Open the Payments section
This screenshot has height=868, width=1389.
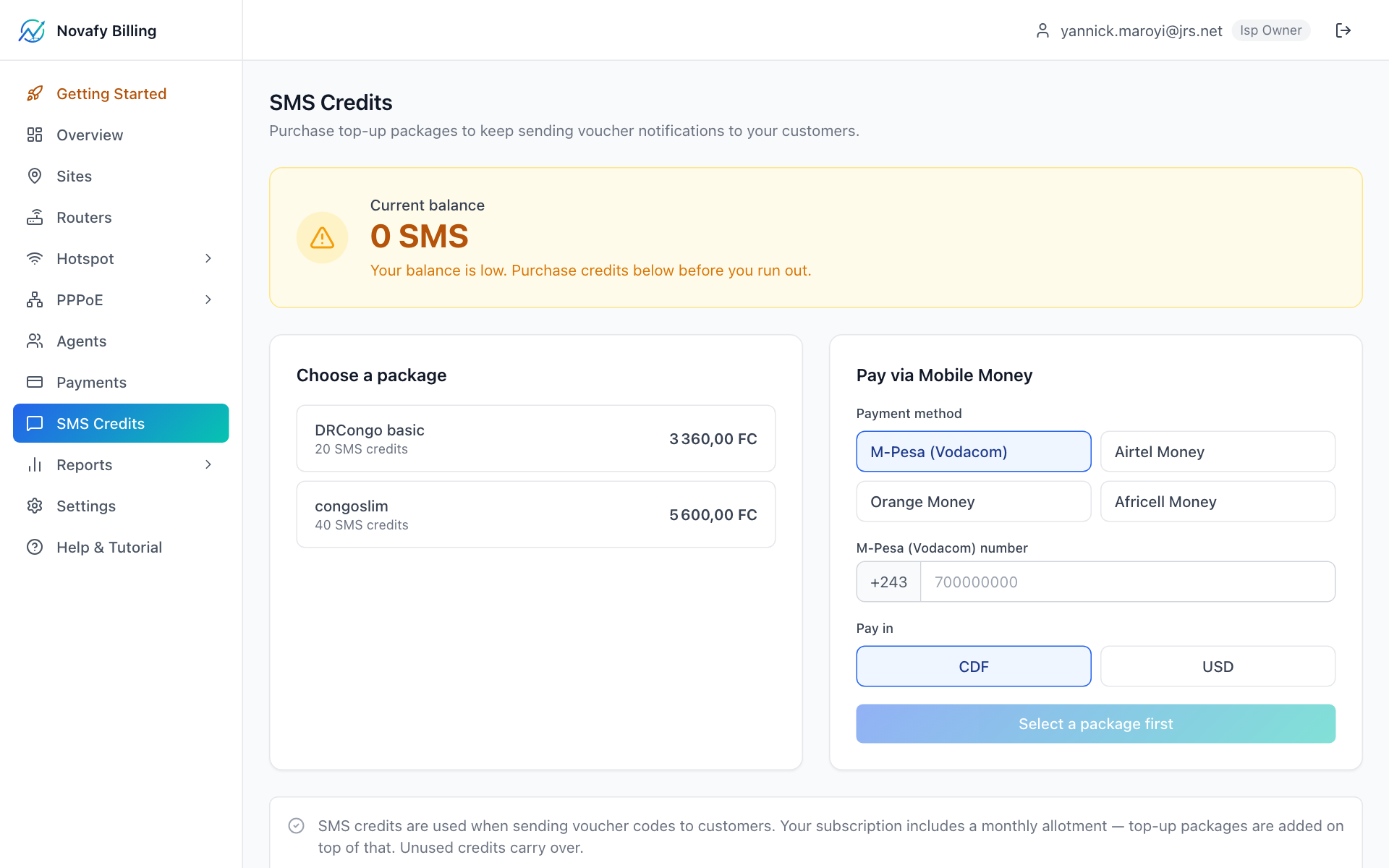click(121, 382)
